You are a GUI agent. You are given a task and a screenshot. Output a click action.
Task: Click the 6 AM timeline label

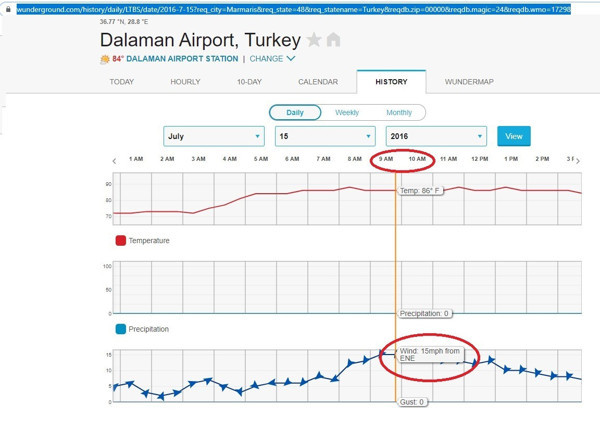click(292, 159)
